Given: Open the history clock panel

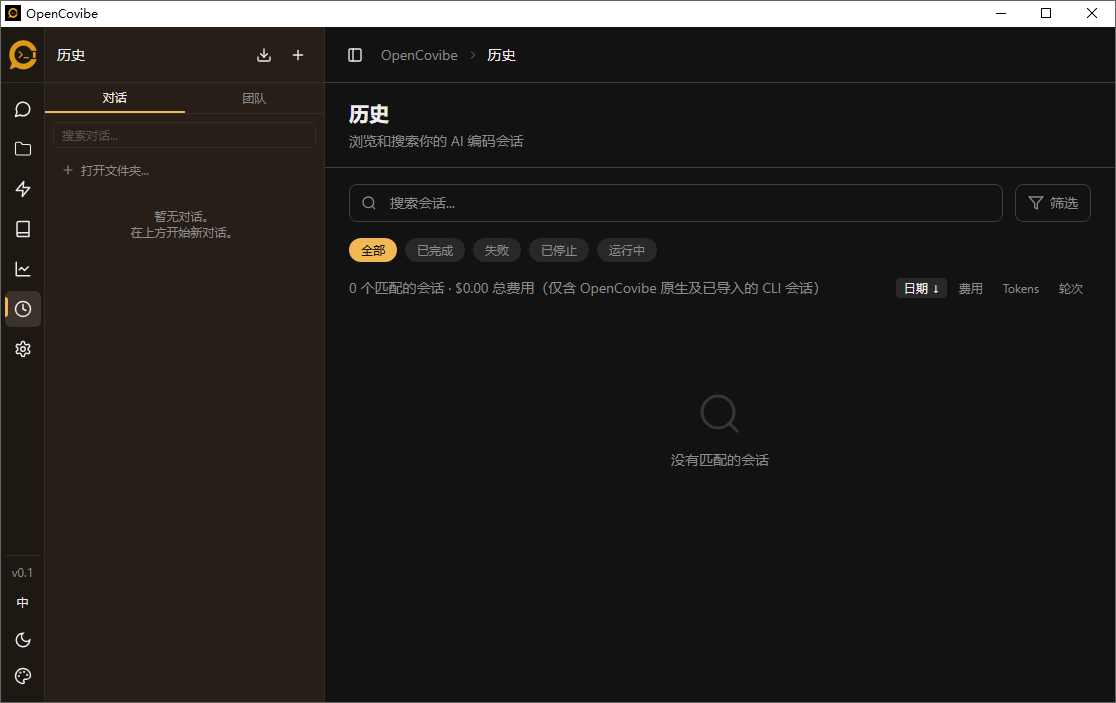Looking at the screenshot, I should click(x=23, y=309).
